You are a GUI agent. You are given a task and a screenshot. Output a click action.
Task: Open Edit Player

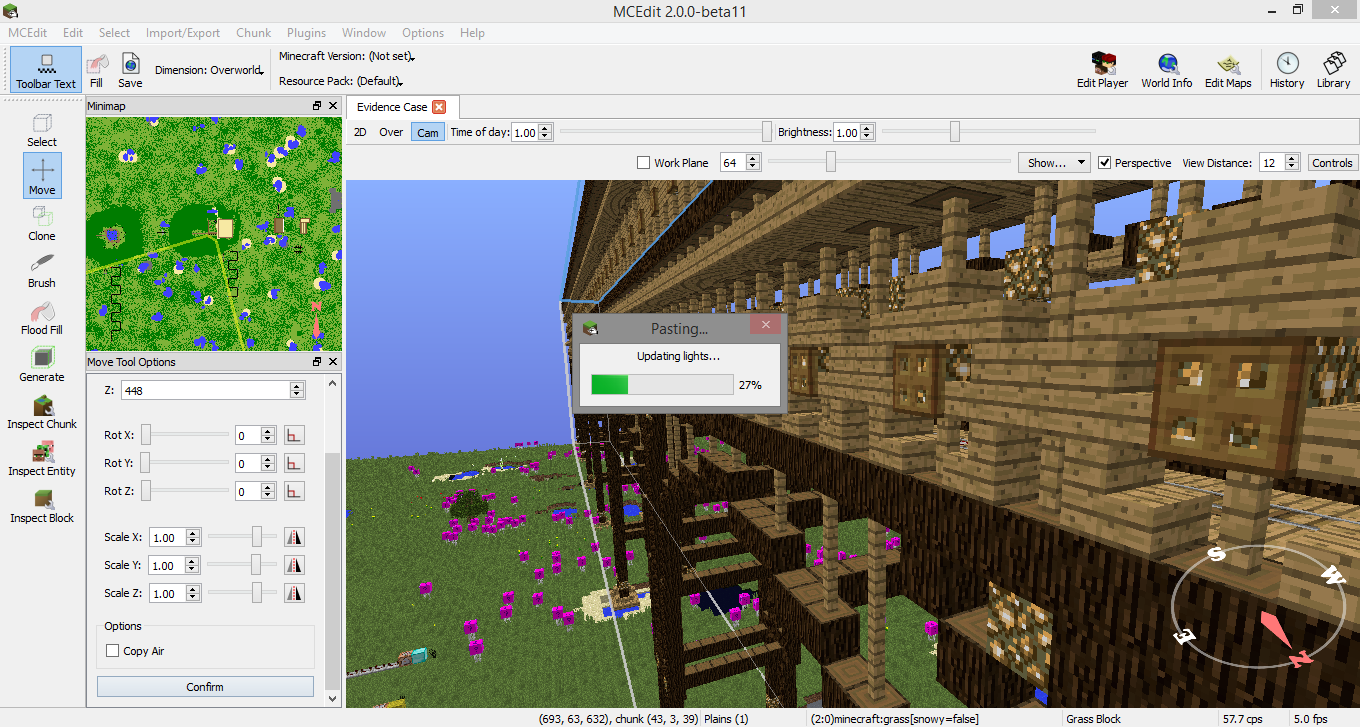tap(1102, 70)
